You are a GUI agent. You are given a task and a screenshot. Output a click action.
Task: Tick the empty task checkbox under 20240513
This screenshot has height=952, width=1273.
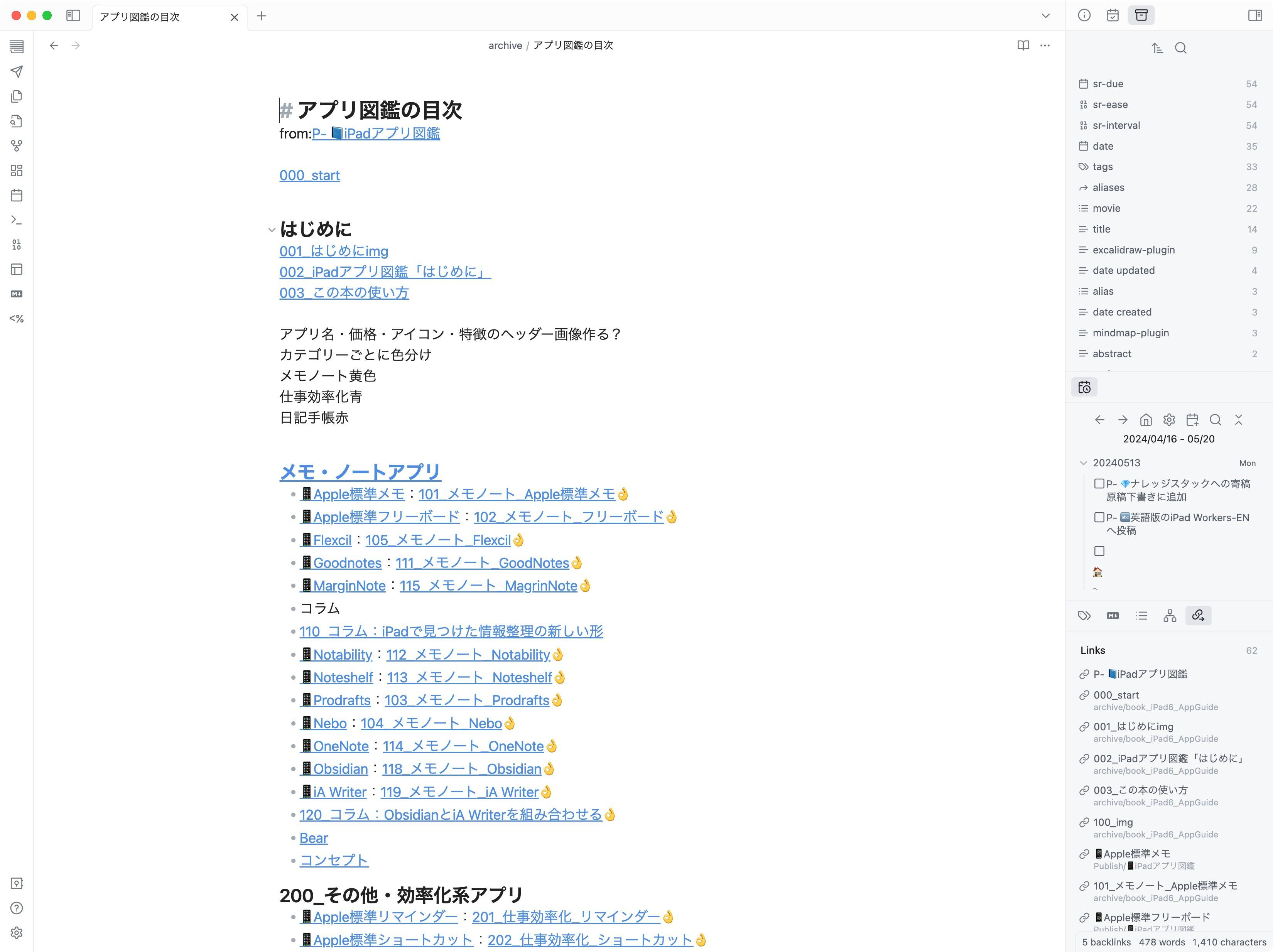pos(1099,551)
